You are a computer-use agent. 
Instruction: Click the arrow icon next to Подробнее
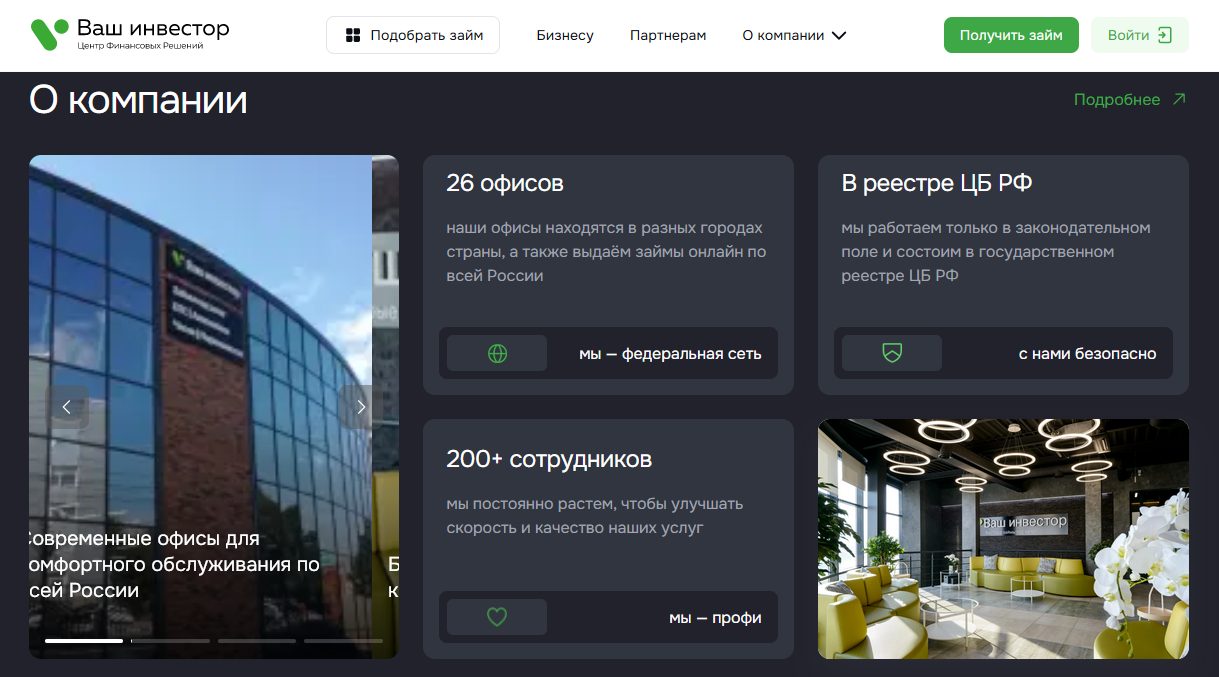(1179, 99)
